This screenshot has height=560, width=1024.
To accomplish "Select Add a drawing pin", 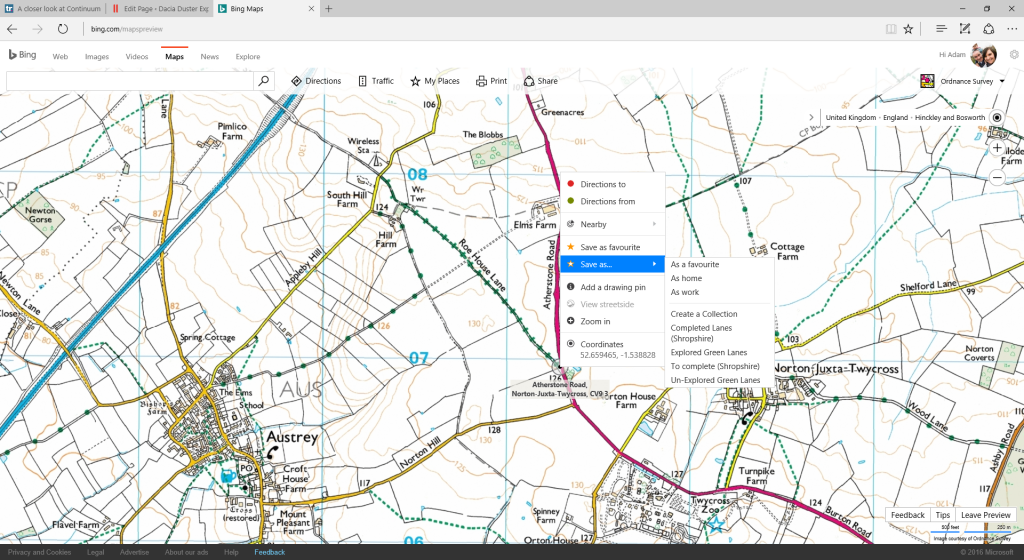I will click(x=613, y=287).
